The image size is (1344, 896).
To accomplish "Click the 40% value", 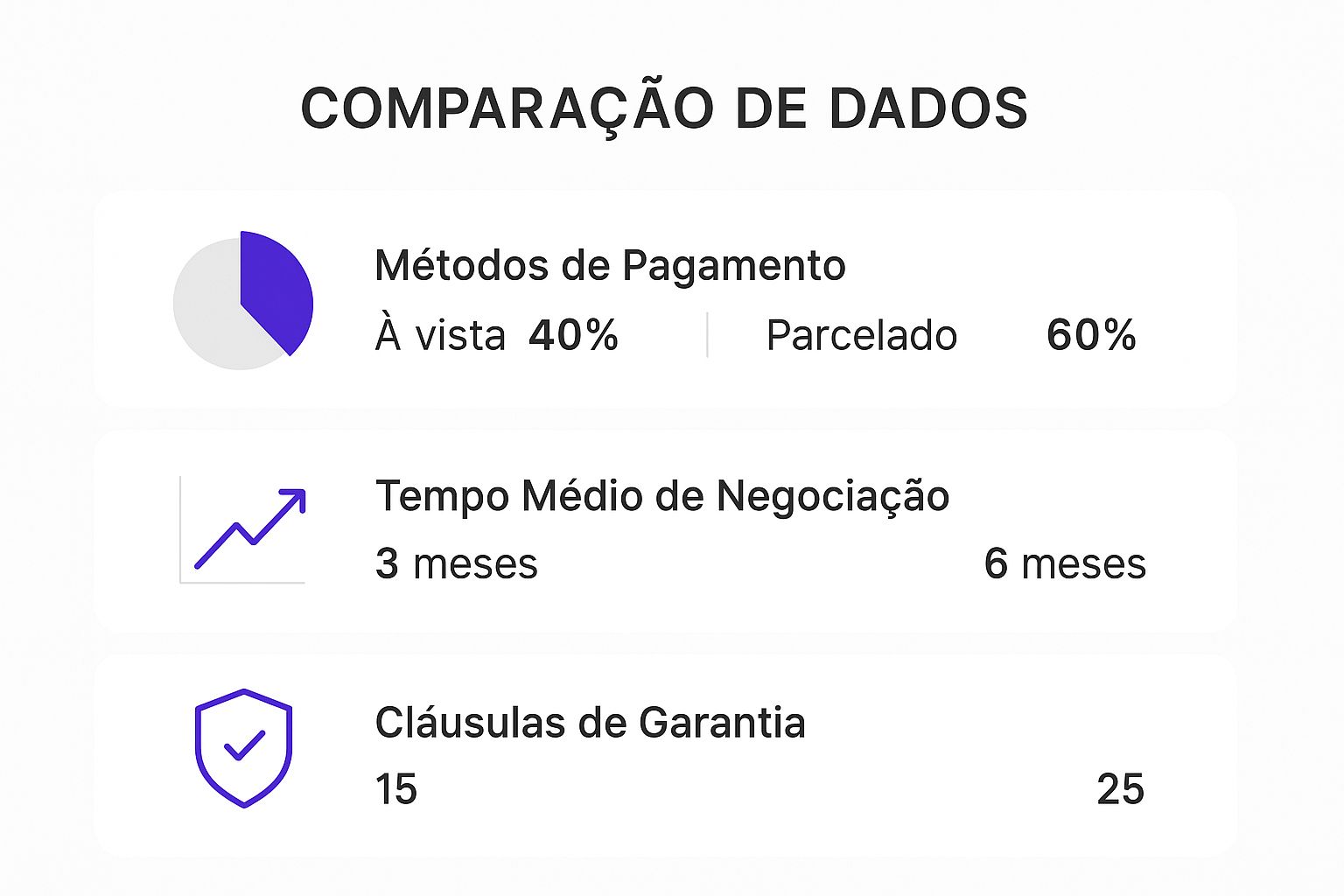I will (x=573, y=335).
